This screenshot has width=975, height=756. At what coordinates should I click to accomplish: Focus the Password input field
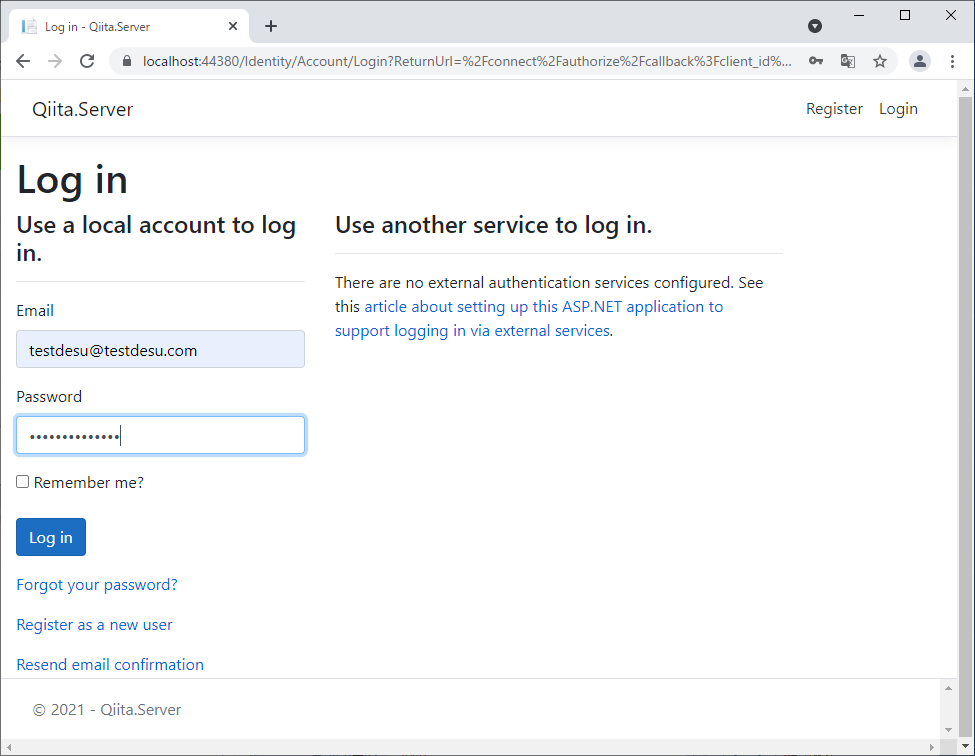(x=160, y=435)
